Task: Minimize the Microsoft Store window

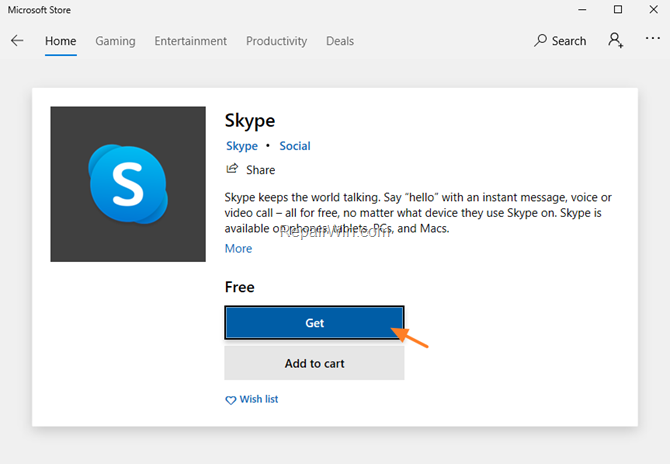Action: click(x=582, y=9)
